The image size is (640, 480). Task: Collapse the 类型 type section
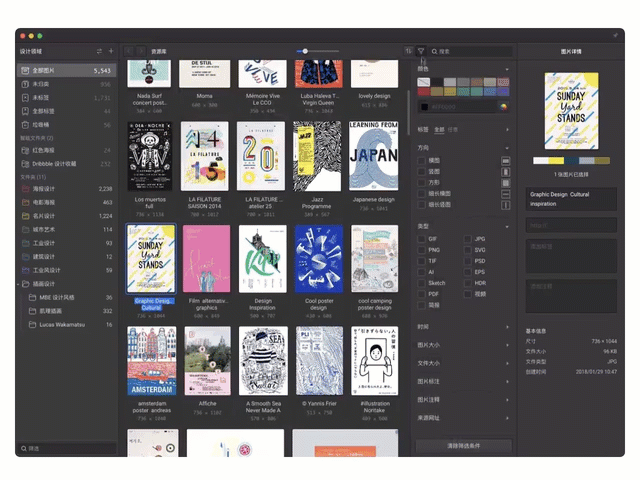pyautogui.click(x=507, y=227)
